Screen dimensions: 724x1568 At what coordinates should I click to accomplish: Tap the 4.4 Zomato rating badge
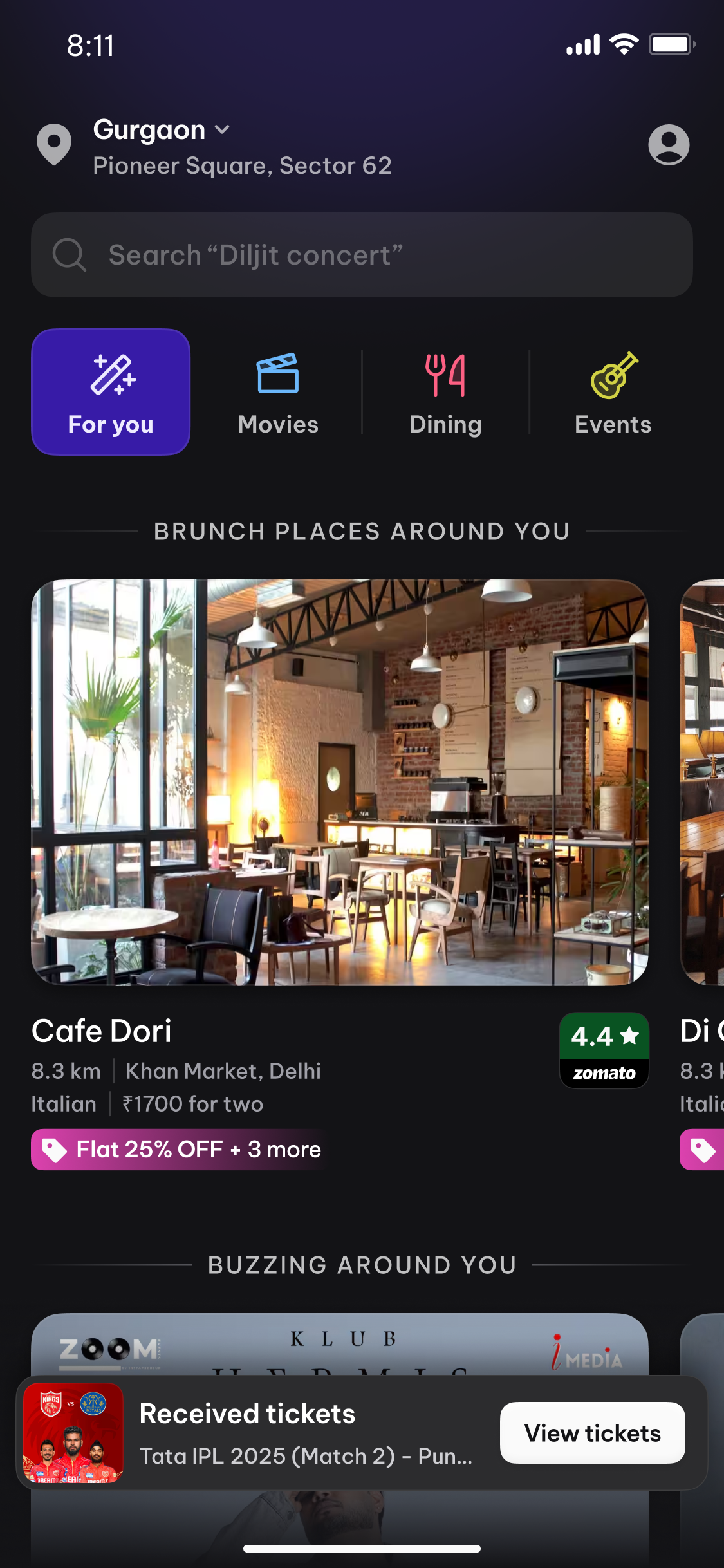coord(604,1050)
